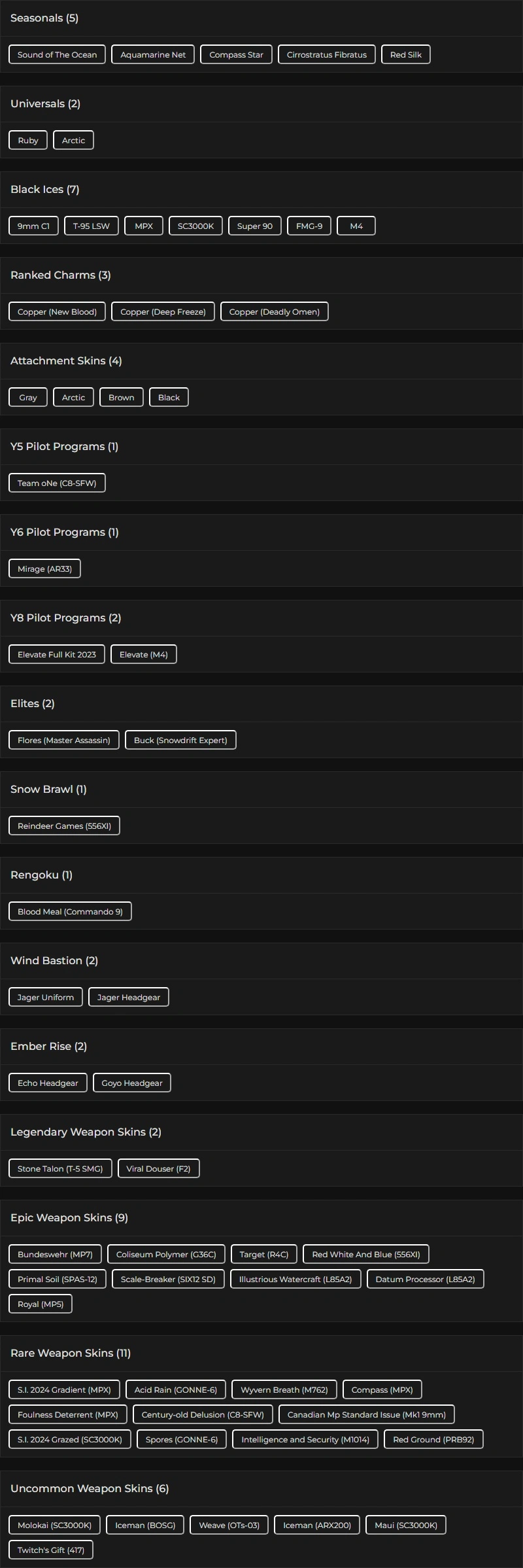Click the Sound of The Ocean tag
Viewport: 523px width, 1568px height.
tap(57, 55)
